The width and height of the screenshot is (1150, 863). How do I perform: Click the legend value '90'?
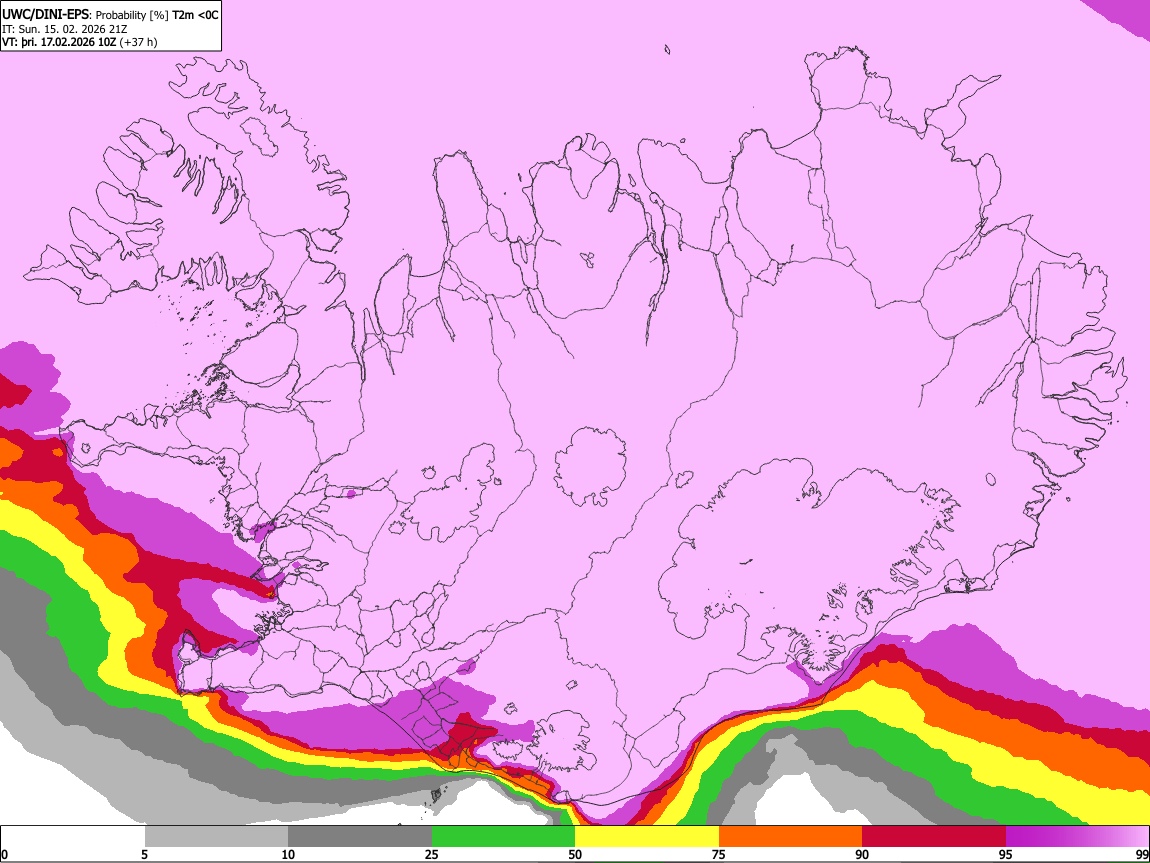(x=862, y=855)
